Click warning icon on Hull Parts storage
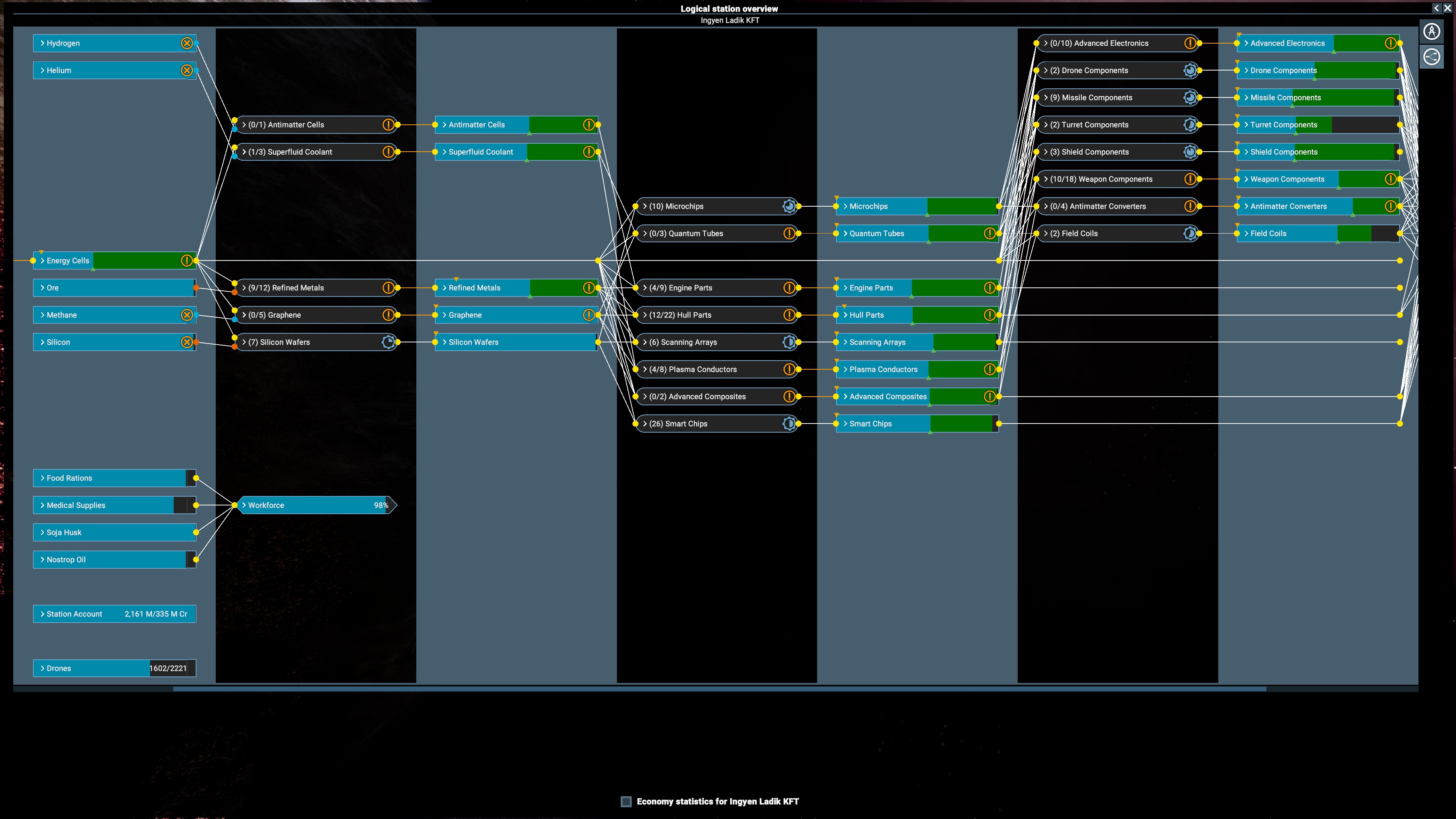Image resolution: width=1456 pixels, height=819 pixels. point(989,315)
